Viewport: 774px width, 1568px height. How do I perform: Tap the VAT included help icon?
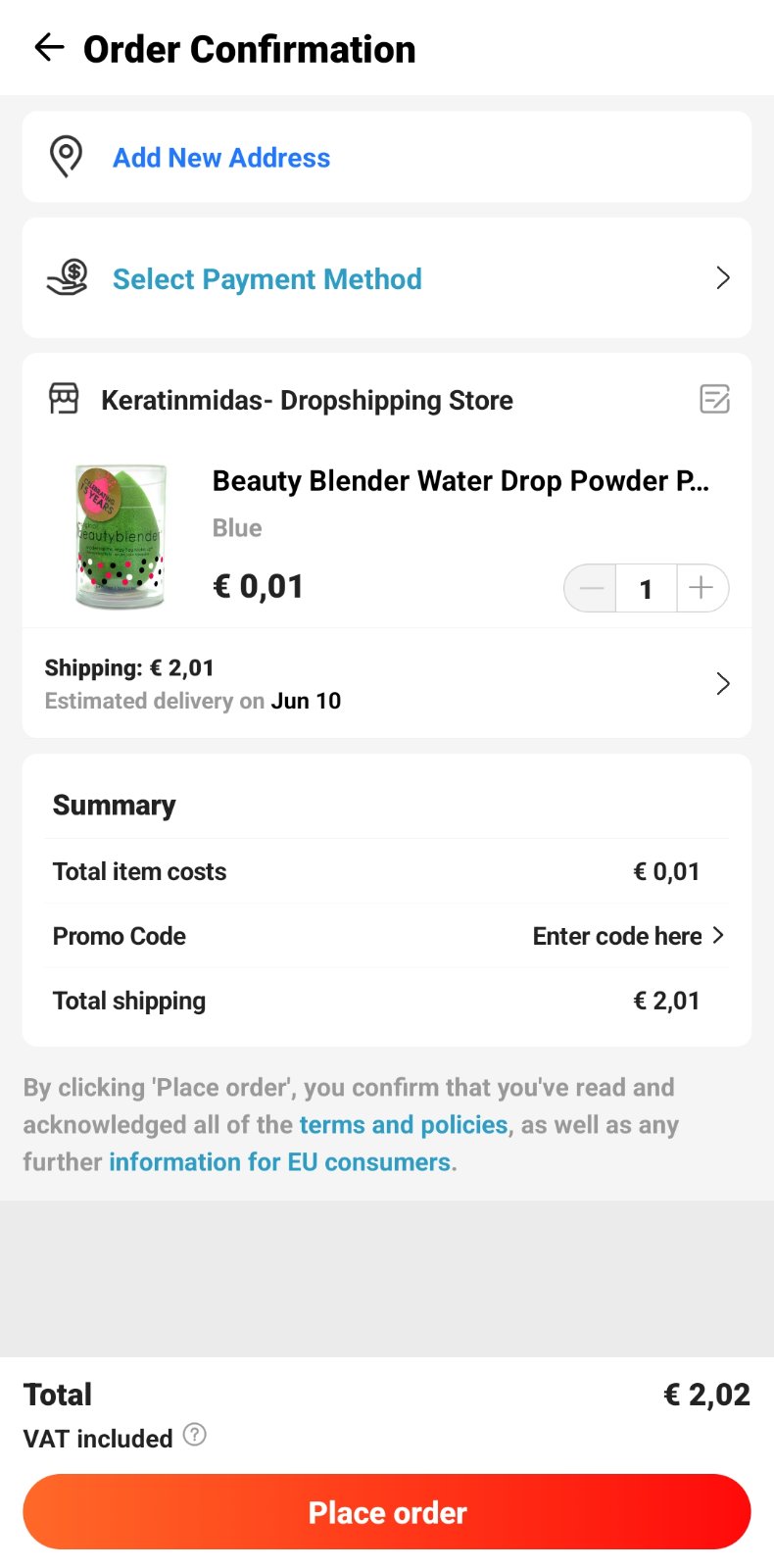click(195, 1435)
